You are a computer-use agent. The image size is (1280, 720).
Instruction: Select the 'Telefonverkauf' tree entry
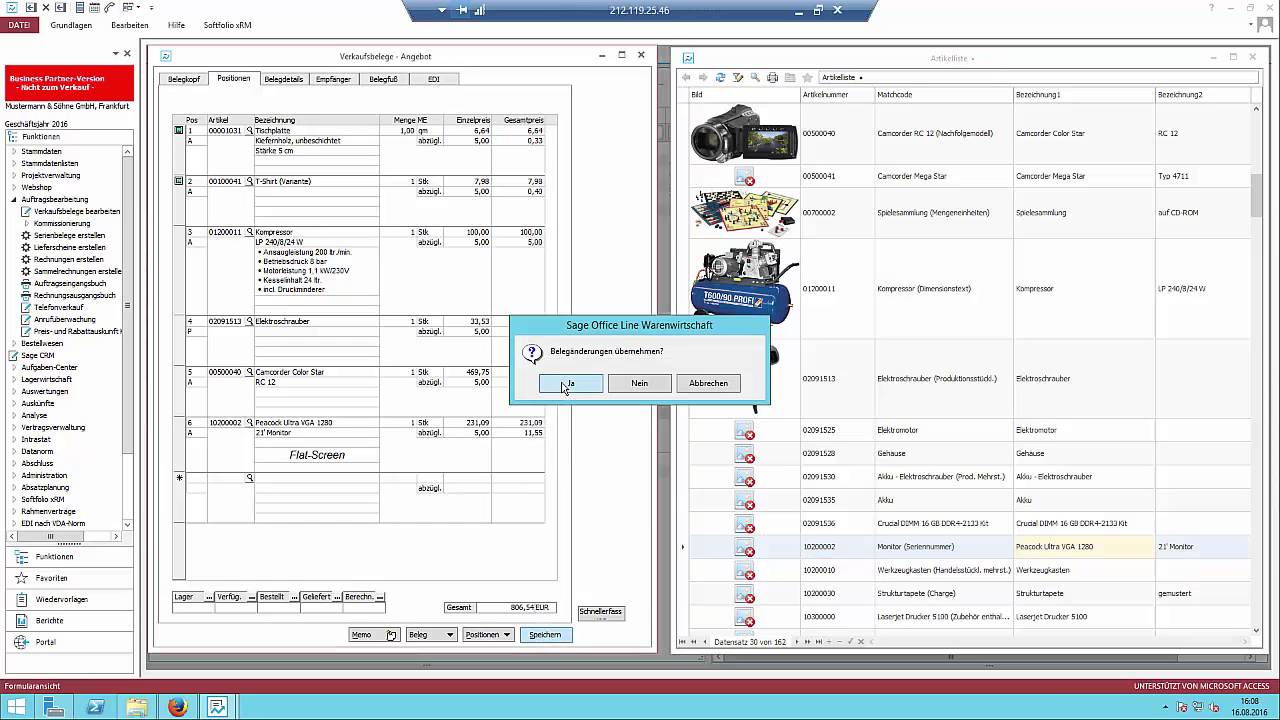[x=57, y=308]
